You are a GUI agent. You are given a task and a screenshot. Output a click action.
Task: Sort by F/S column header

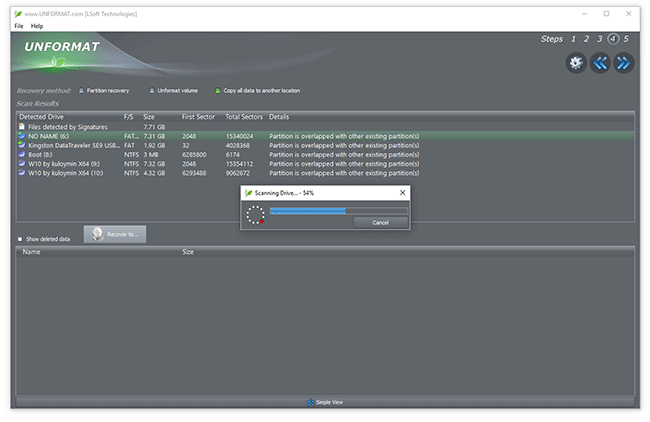click(x=129, y=117)
